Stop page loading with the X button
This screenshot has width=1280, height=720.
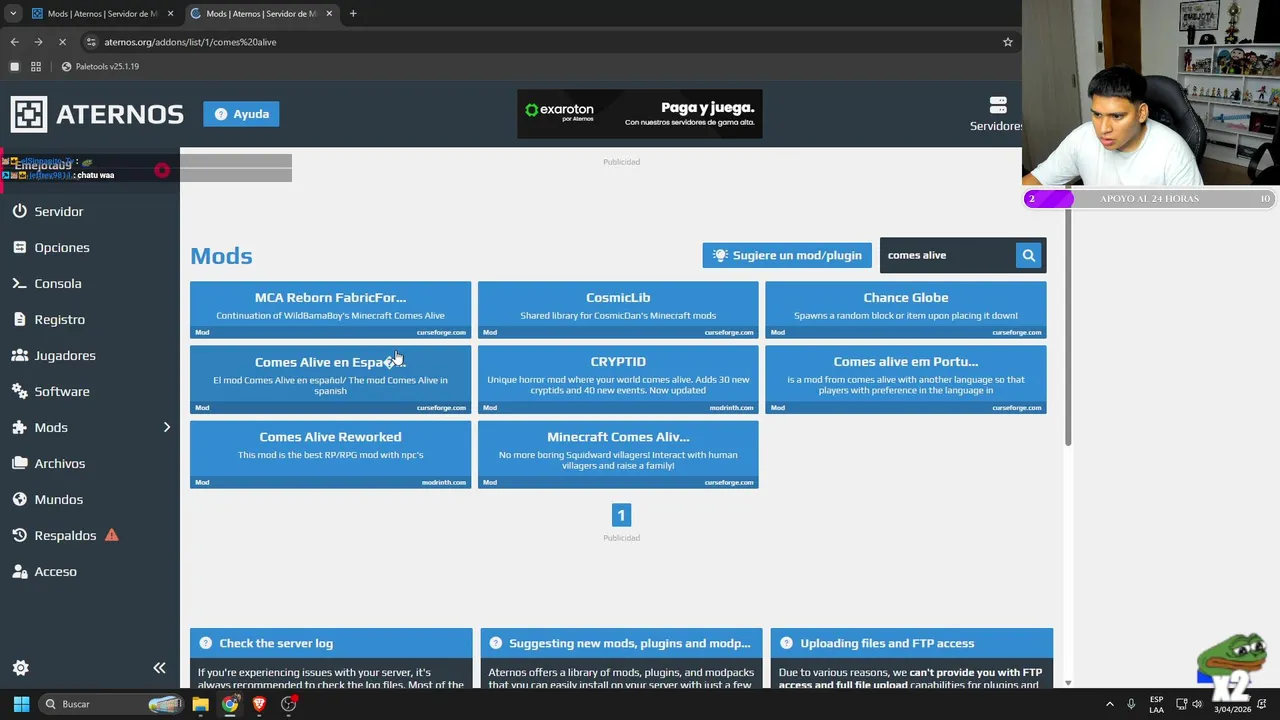pos(62,42)
